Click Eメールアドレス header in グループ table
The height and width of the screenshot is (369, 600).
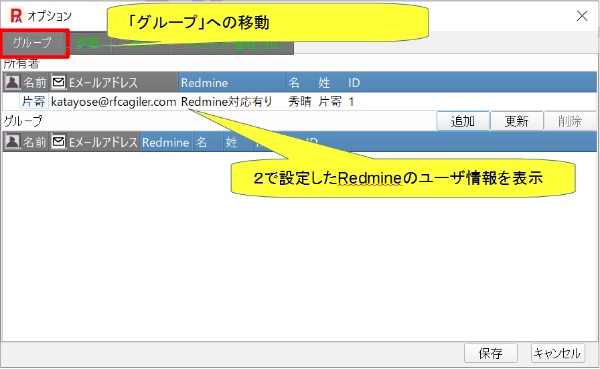[x=103, y=142]
